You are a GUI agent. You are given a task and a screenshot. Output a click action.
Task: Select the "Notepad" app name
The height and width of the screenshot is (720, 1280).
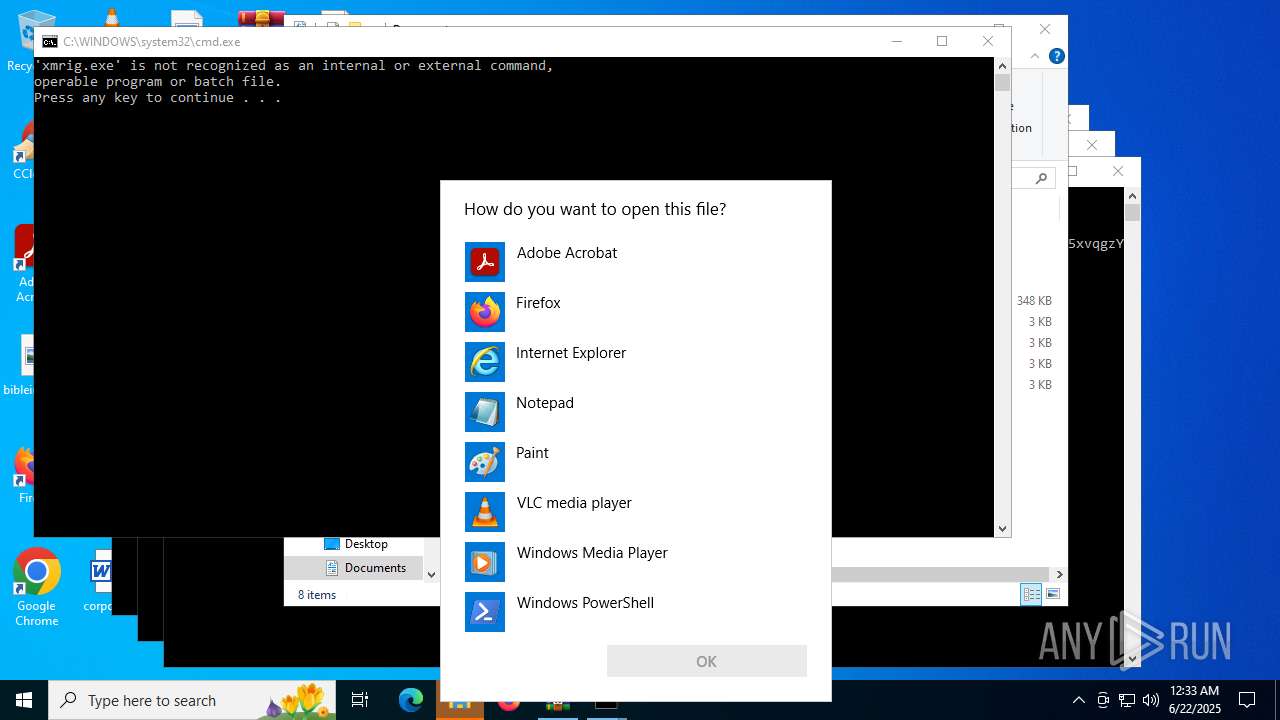545,403
